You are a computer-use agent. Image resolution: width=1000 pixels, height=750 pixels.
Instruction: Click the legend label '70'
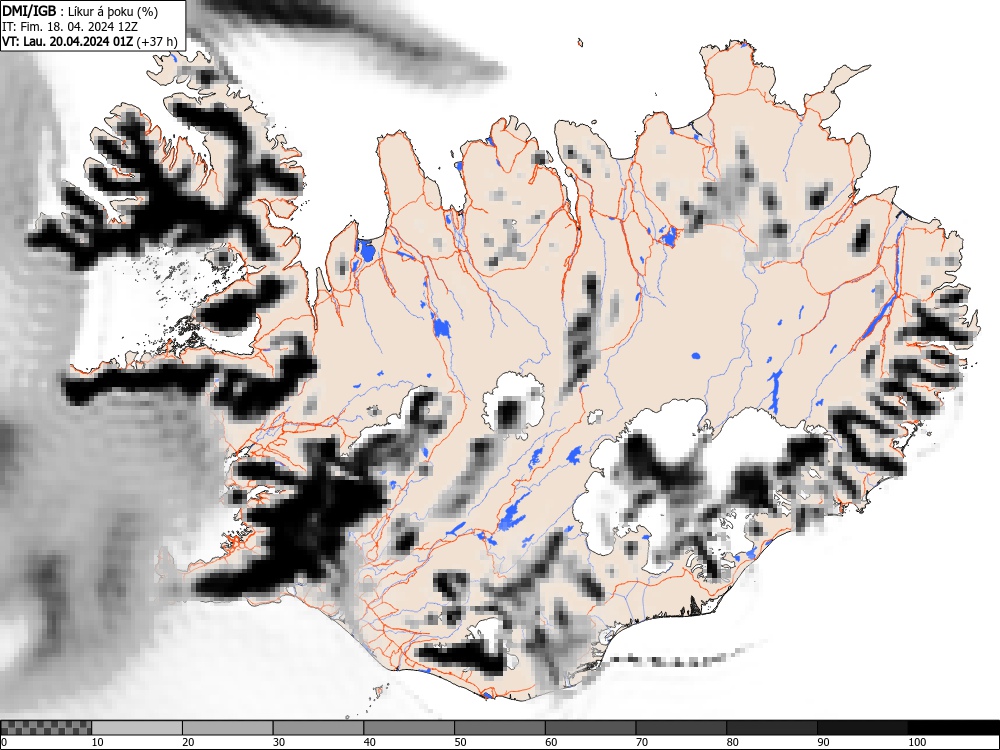coord(641,742)
